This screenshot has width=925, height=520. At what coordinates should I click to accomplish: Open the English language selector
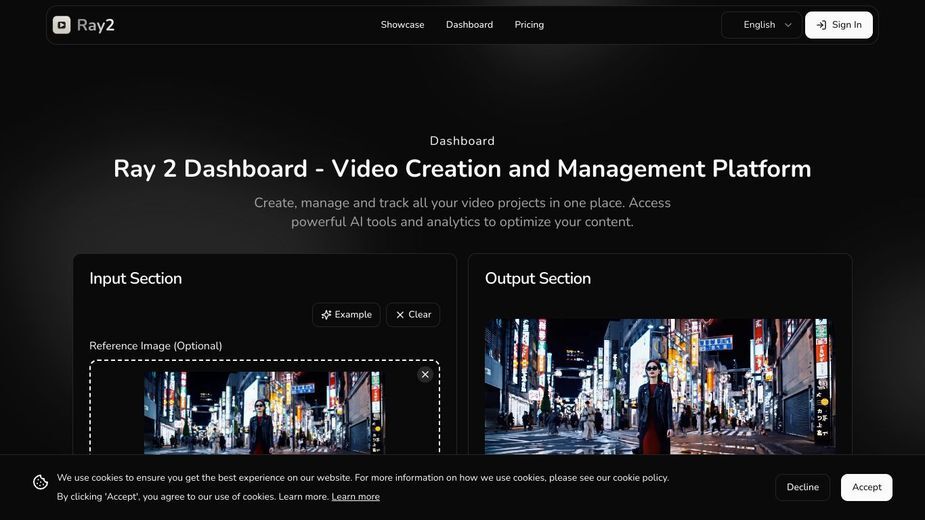coord(761,25)
